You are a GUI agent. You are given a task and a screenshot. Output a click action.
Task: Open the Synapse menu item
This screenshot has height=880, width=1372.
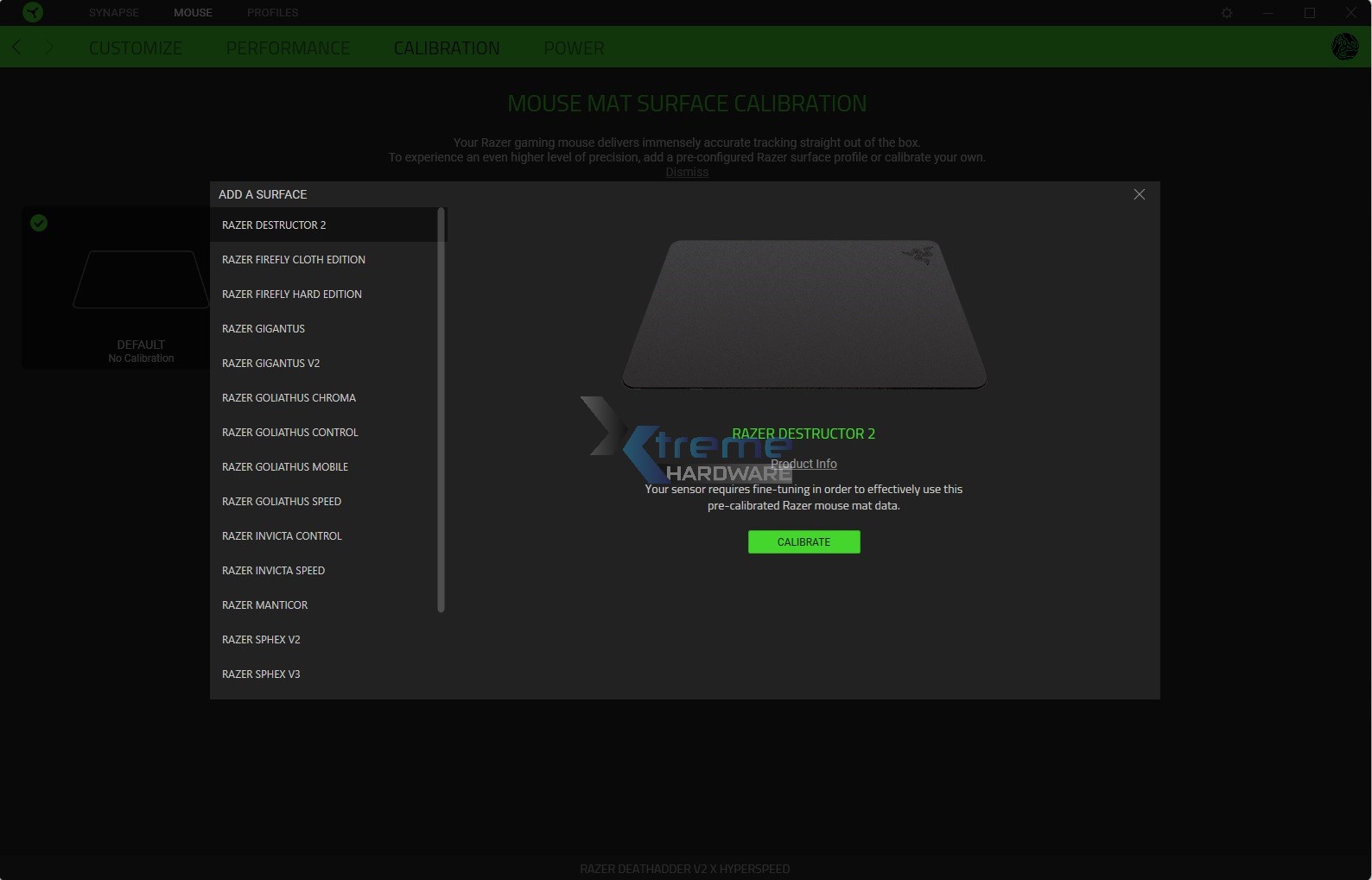pyautogui.click(x=113, y=13)
